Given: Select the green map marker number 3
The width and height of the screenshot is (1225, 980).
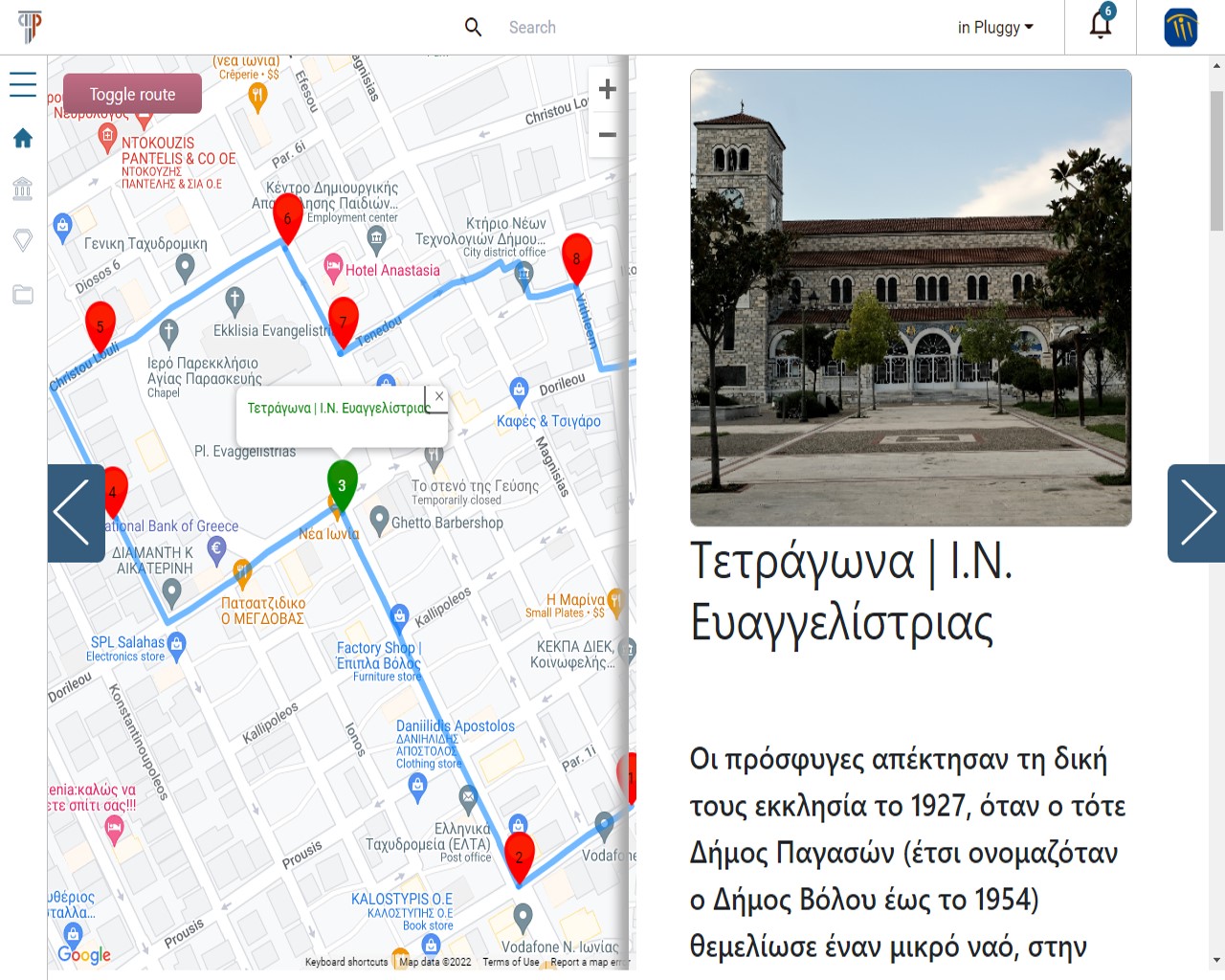Looking at the screenshot, I should (342, 483).
